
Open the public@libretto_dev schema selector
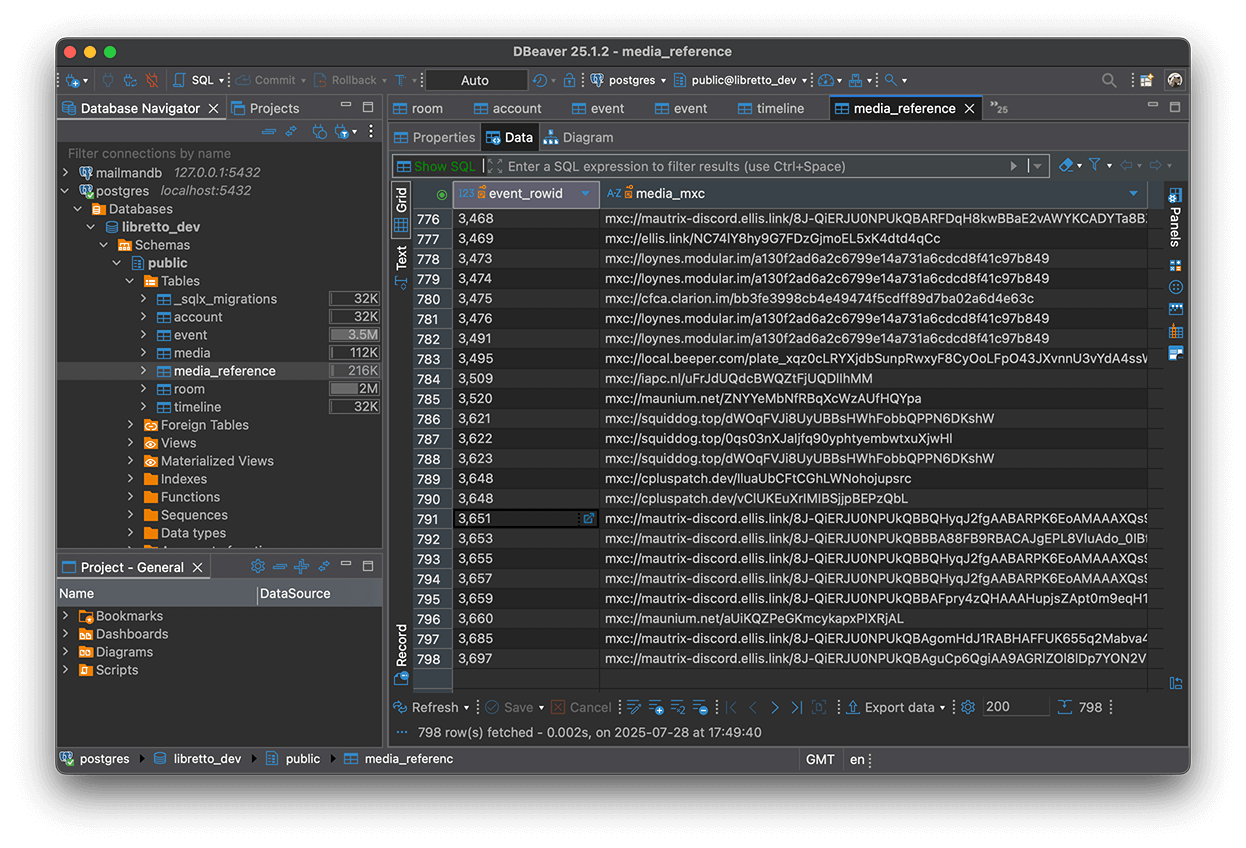pos(741,80)
